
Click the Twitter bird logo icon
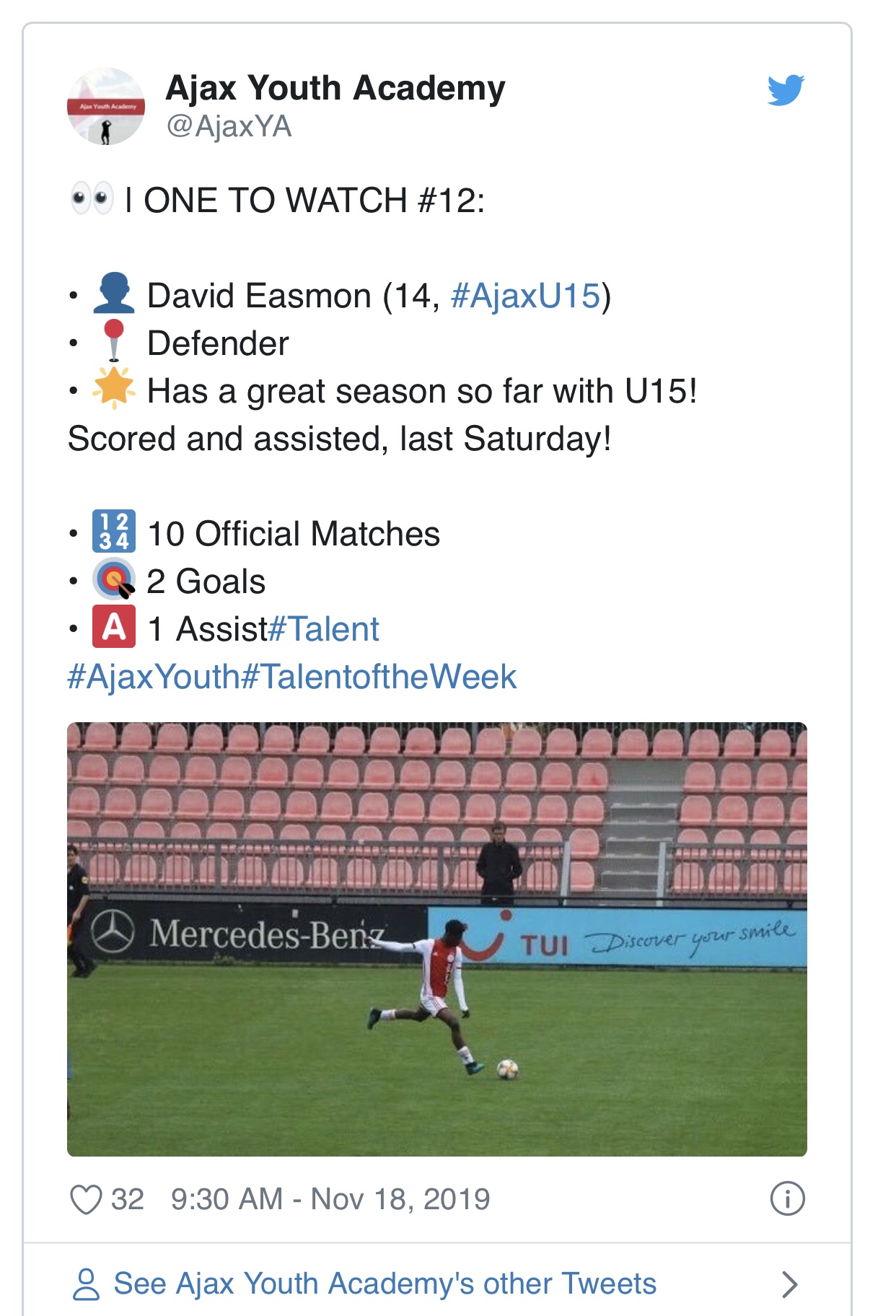click(786, 90)
